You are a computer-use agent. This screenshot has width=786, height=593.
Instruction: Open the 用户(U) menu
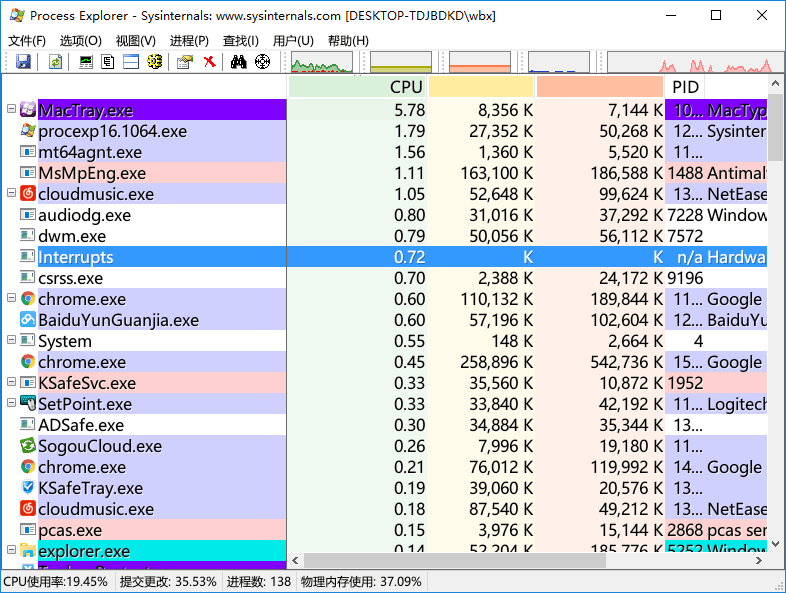coord(293,41)
